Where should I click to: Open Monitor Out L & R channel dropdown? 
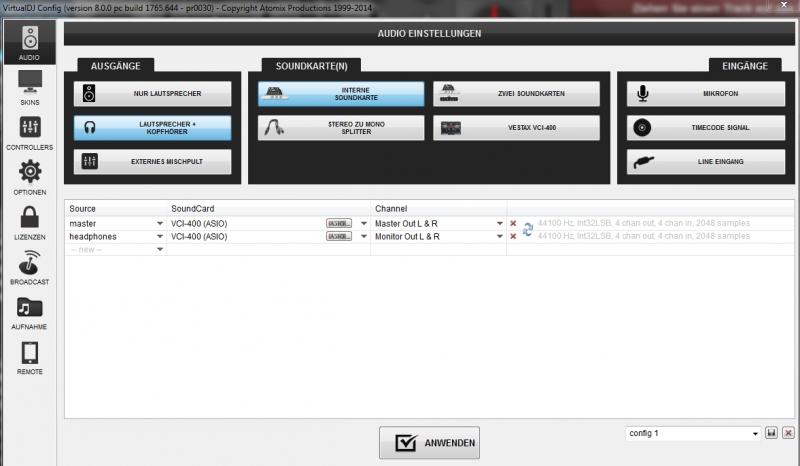click(x=499, y=236)
